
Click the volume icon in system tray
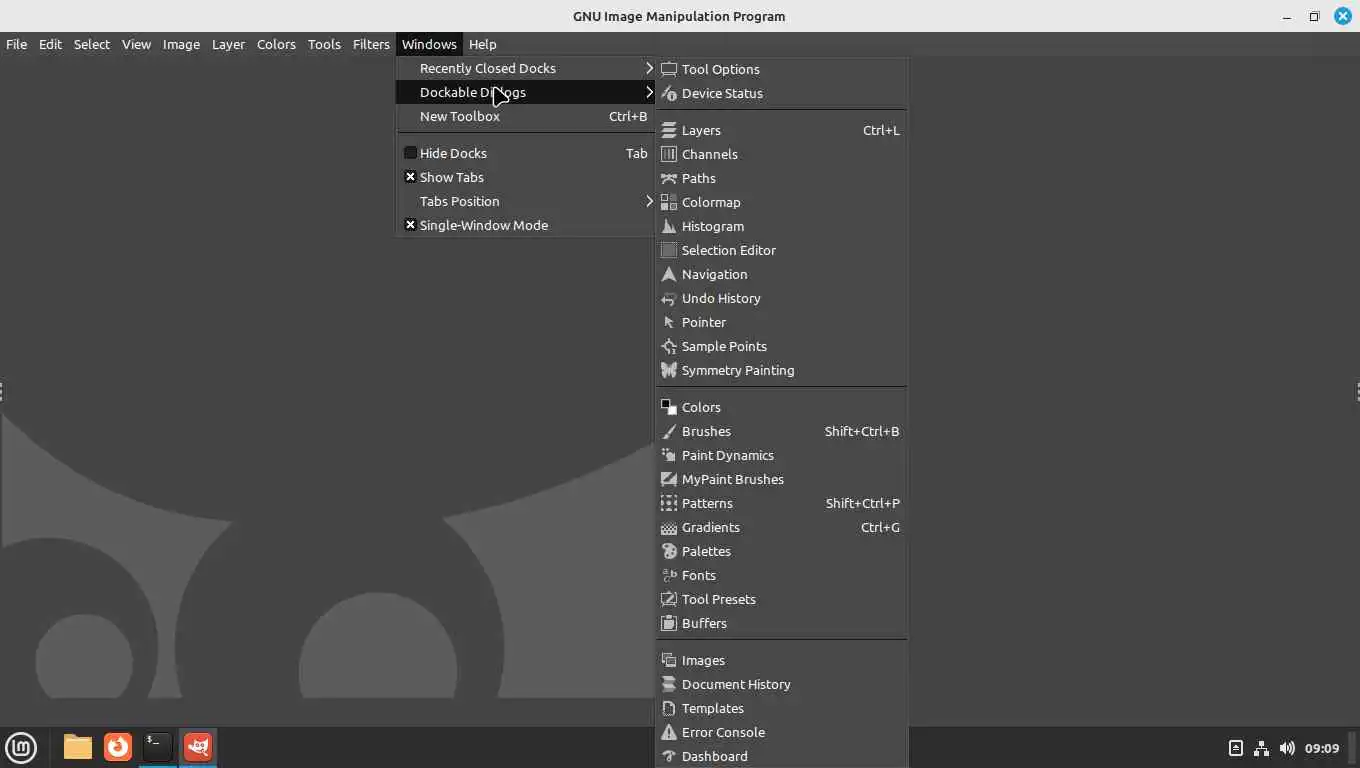coord(1287,748)
